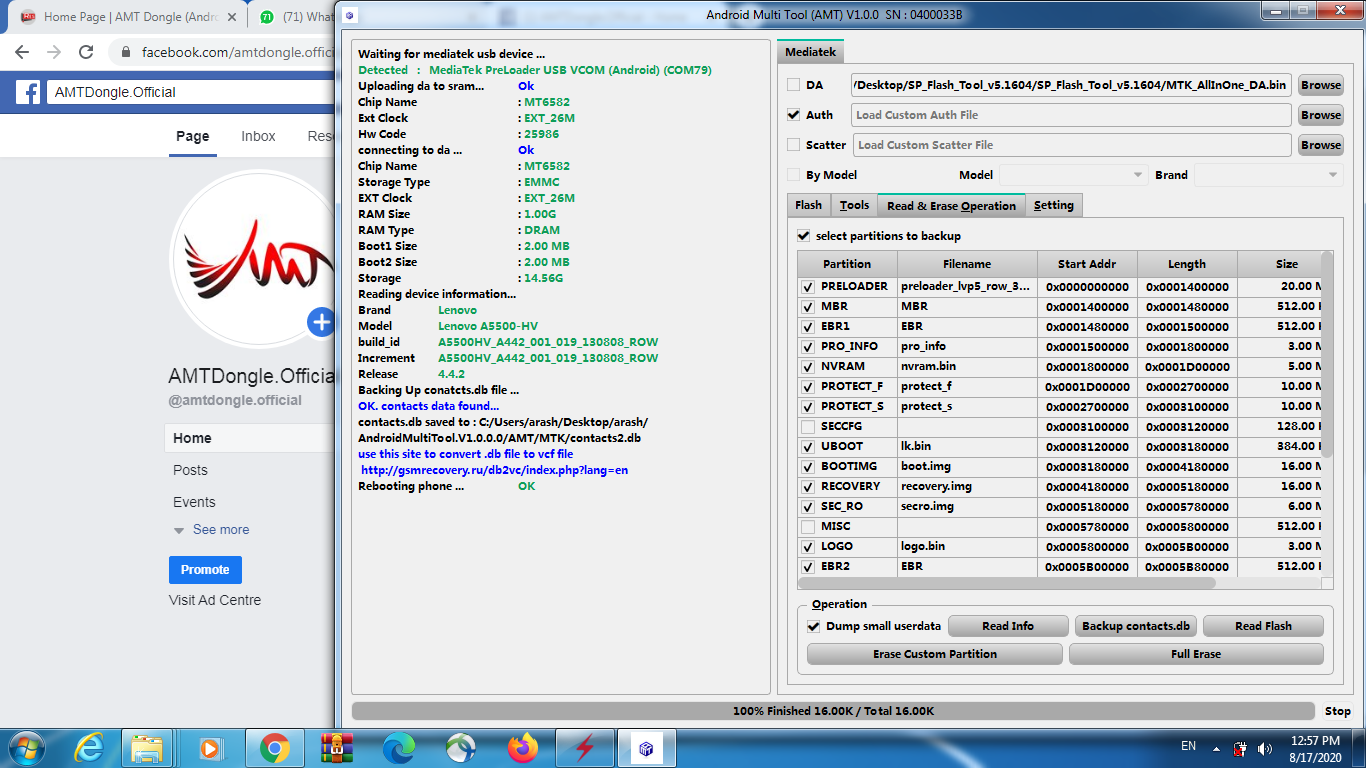
Task: Click Browse for the Auth file
Action: [1321, 115]
